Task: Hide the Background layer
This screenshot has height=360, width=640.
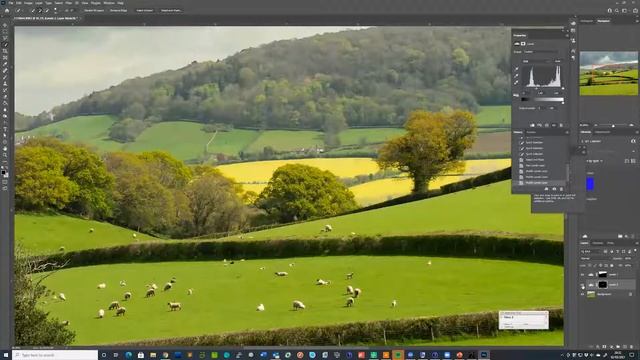Action: (582, 294)
